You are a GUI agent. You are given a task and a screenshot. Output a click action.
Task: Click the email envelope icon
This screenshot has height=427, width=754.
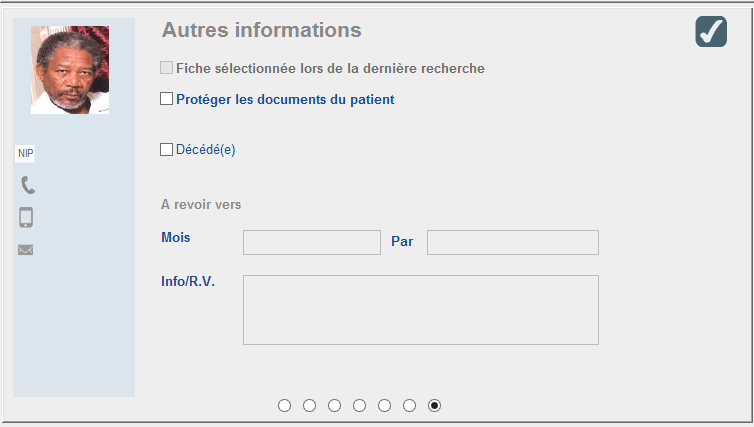pos(26,250)
